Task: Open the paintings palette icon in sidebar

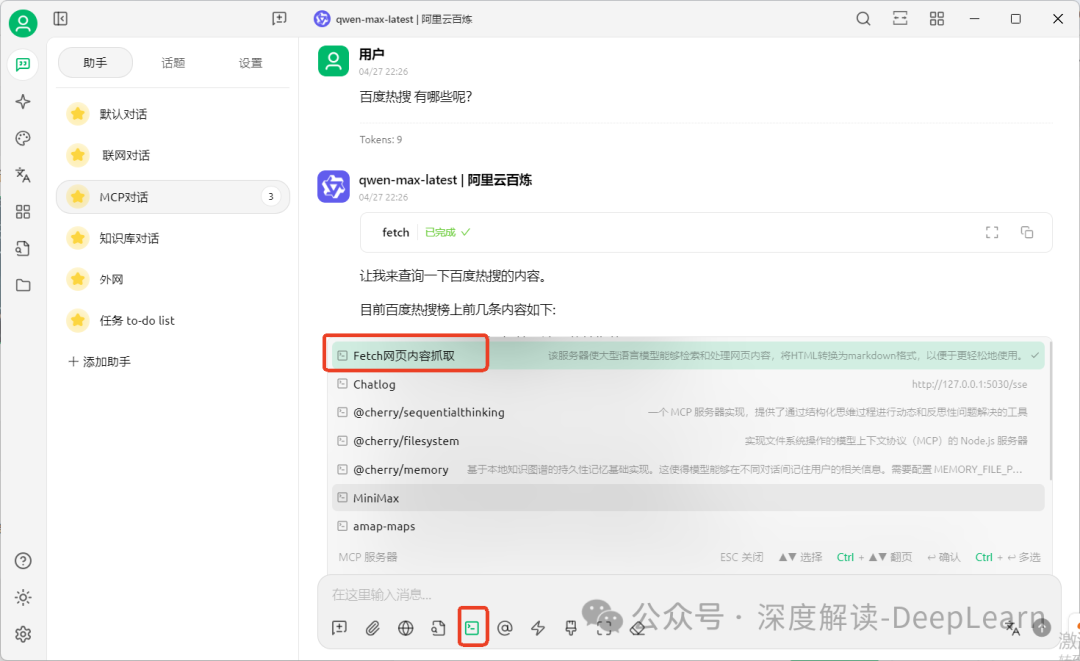Action: (x=23, y=138)
